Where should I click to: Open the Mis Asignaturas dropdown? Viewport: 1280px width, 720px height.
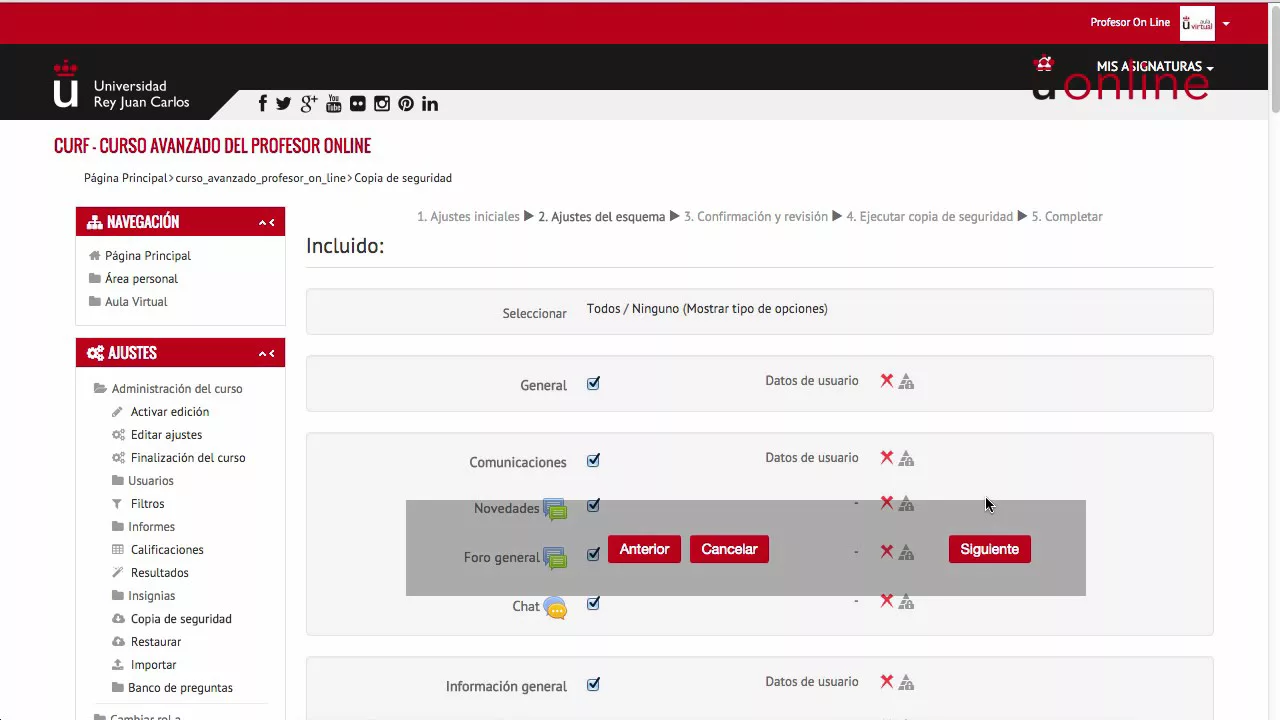tap(1155, 67)
